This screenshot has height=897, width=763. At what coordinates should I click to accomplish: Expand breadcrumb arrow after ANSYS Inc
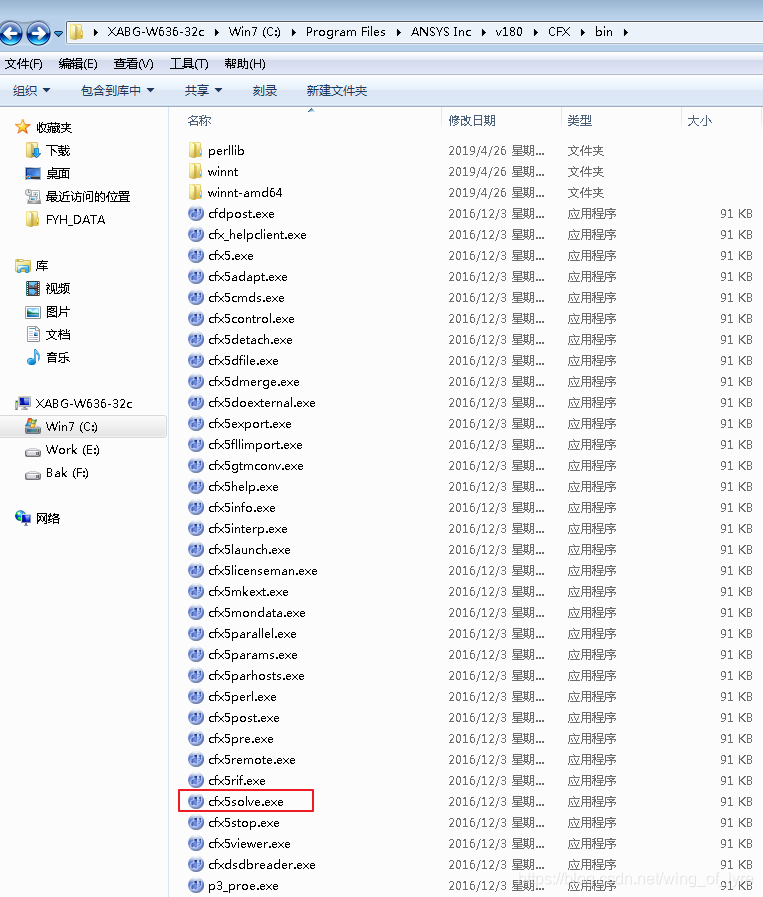[484, 33]
